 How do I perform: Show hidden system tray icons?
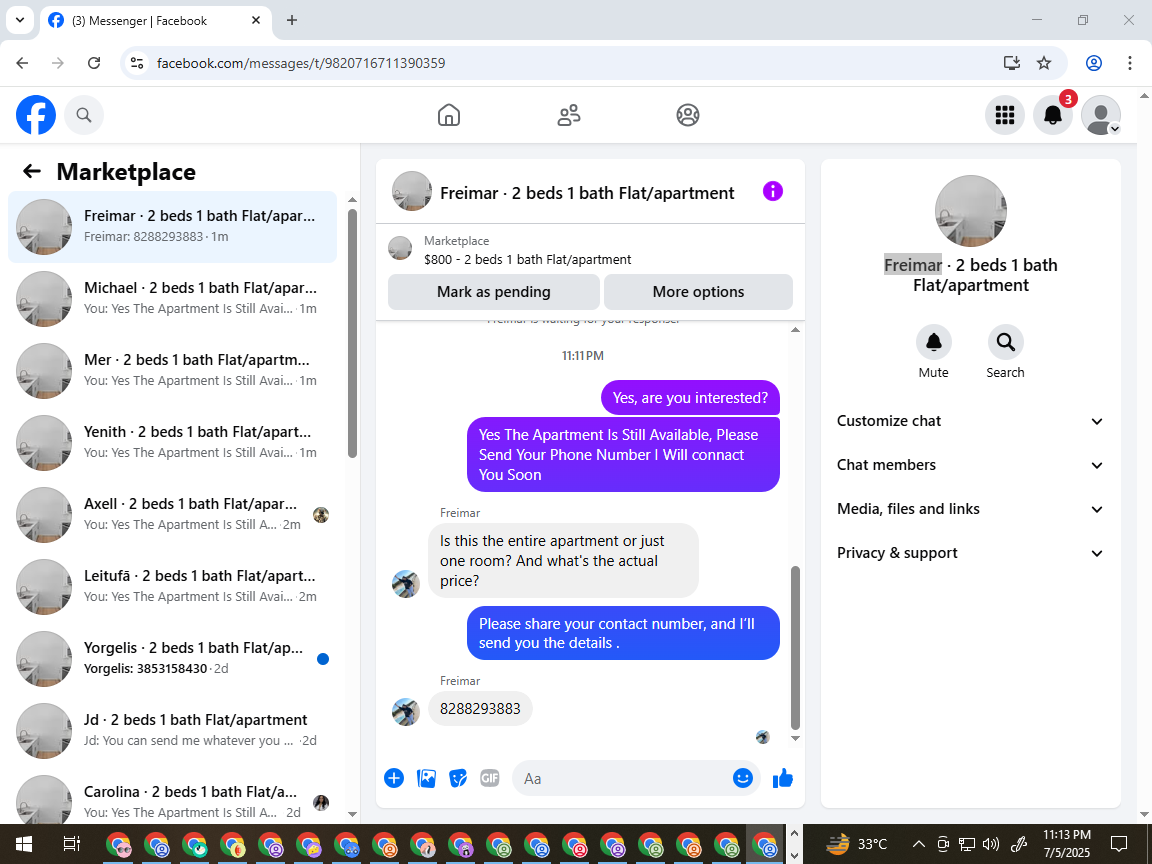(x=918, y=843)
